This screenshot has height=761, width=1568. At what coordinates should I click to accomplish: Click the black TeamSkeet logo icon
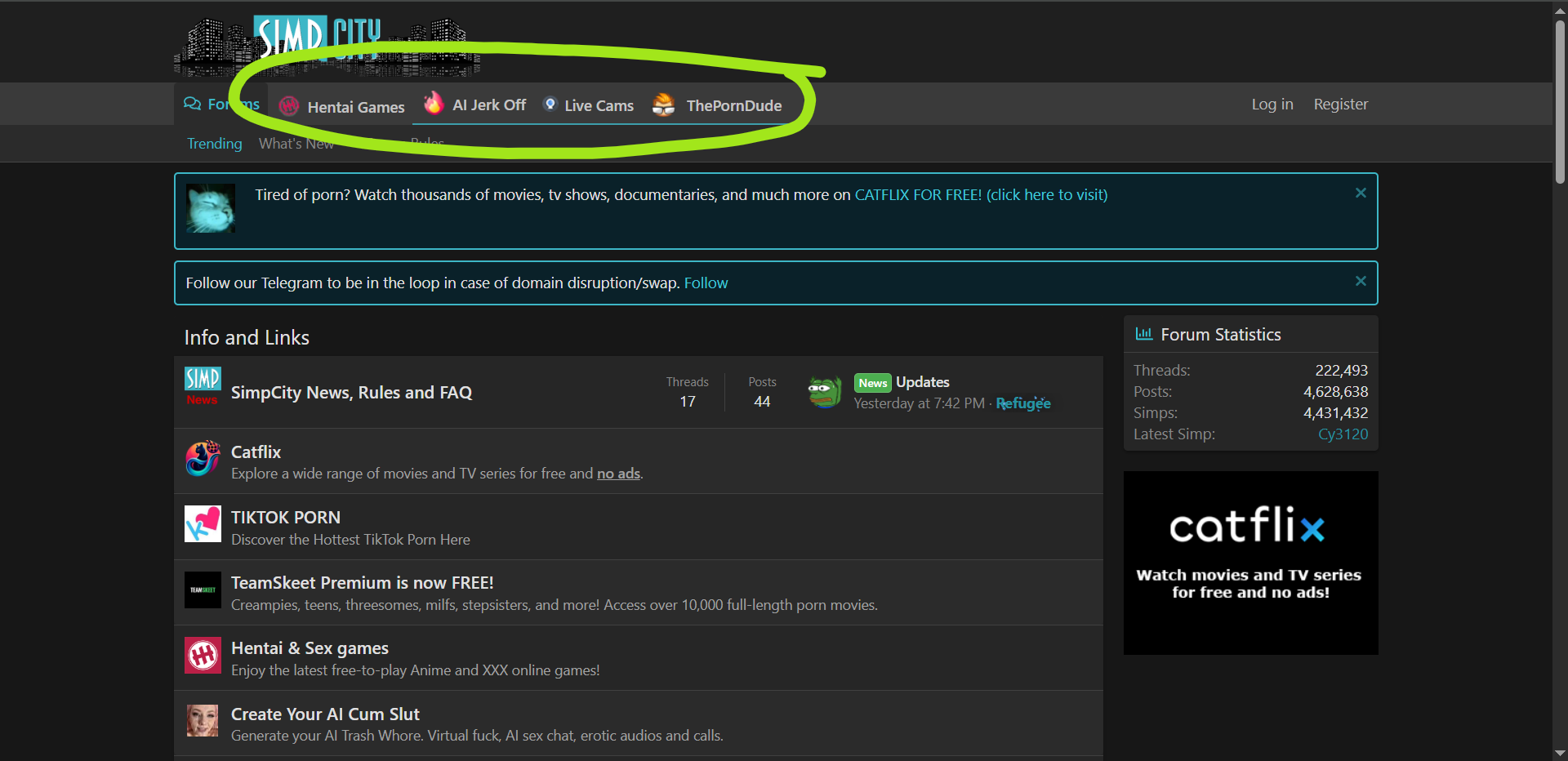tap(203, 590)
